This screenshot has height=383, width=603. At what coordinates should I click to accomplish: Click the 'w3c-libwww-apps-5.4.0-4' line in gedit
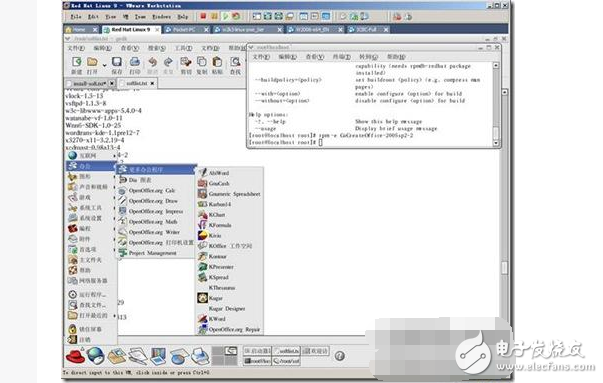[x=104, y=111]
